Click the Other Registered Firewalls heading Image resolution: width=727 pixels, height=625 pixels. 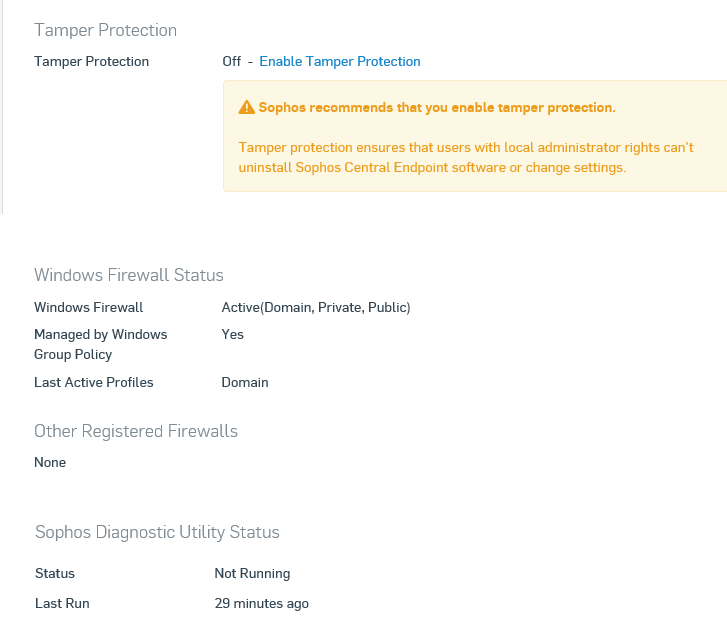tap(136, 431)
